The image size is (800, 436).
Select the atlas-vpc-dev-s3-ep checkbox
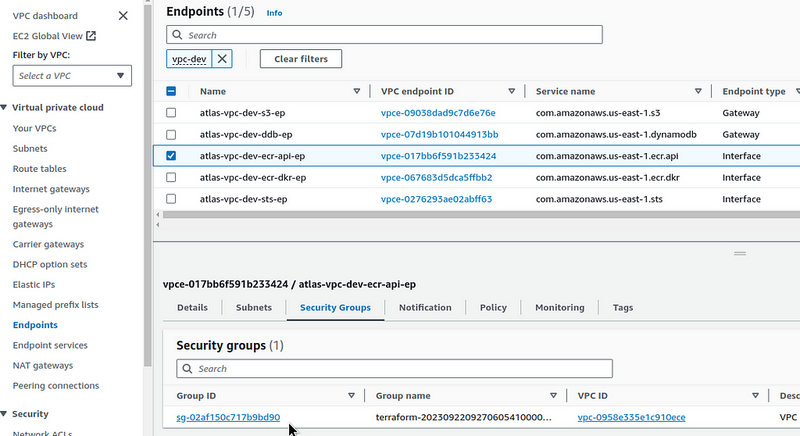(171, 113)
